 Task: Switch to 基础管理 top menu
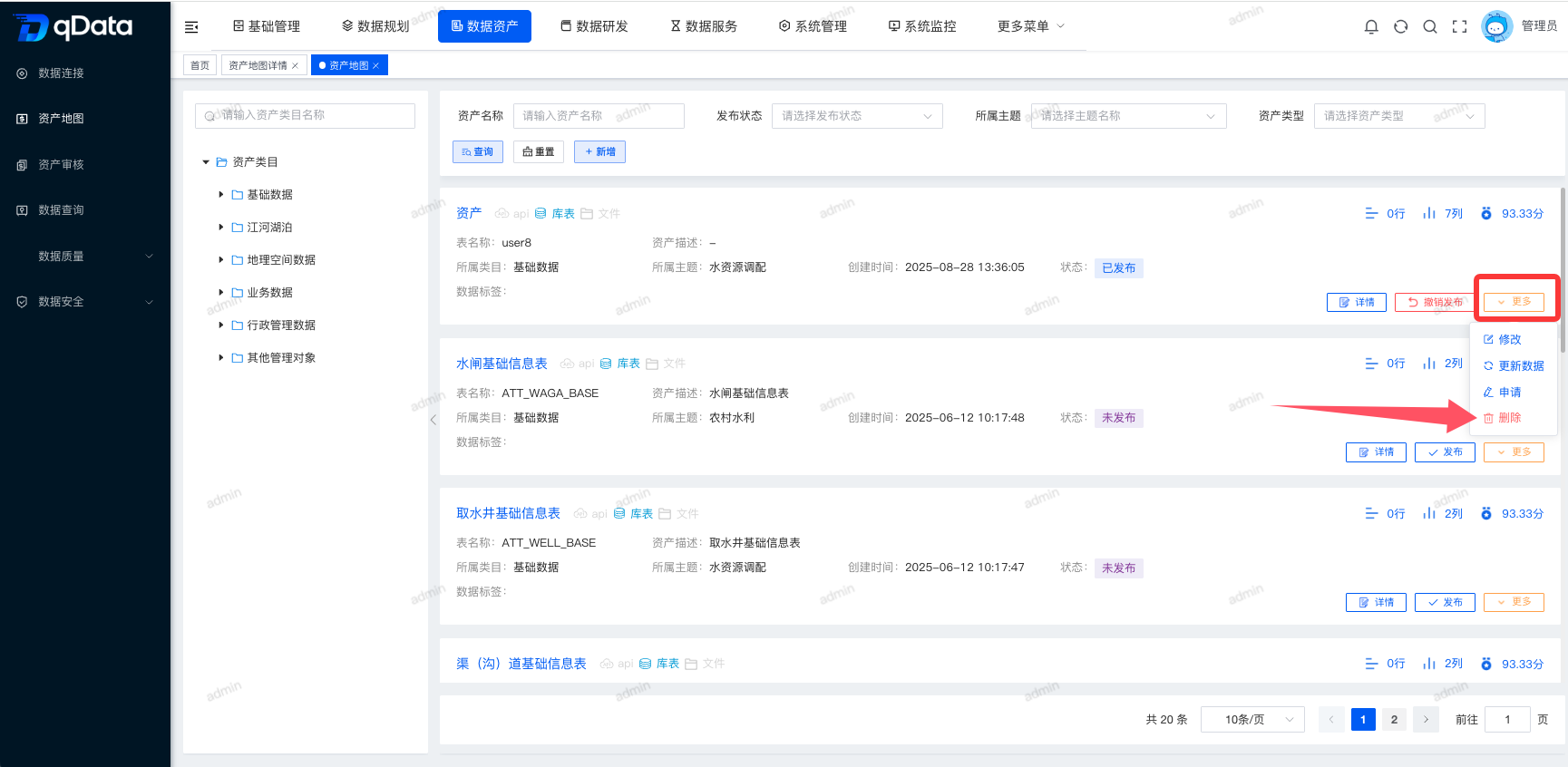267,26
